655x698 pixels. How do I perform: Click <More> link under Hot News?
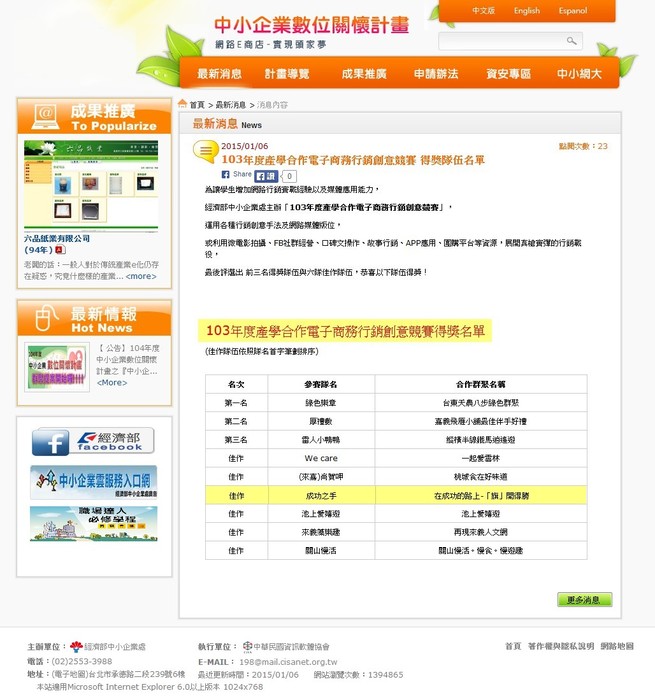(x=112, y=382)
